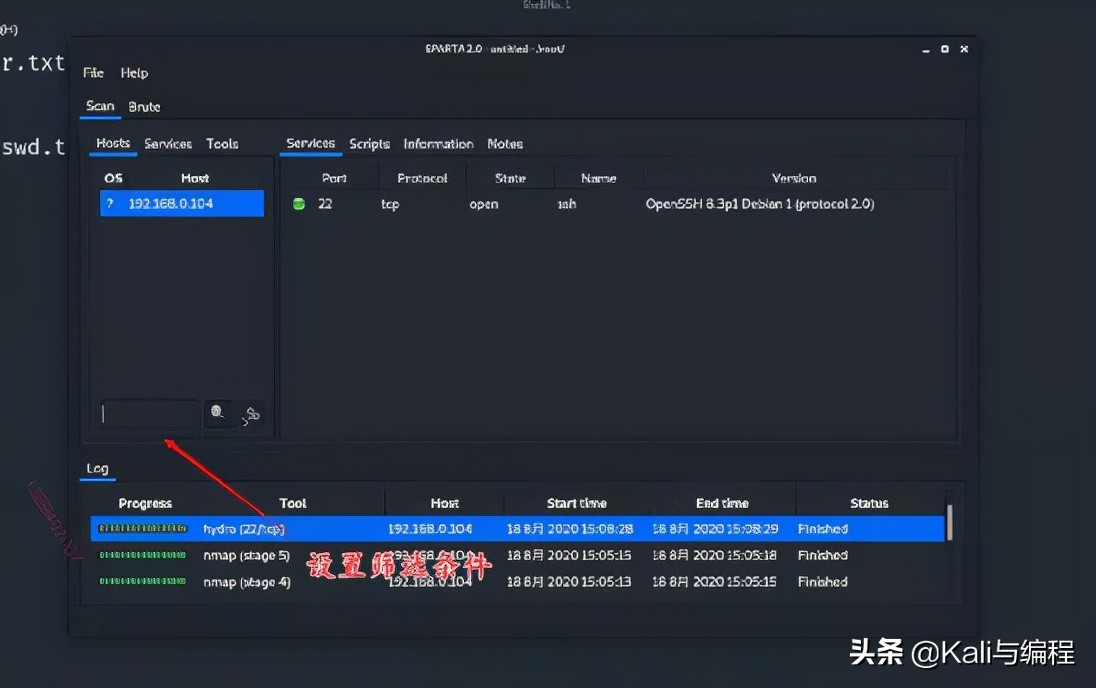Open the advanced filter options icon
This screenshot has height=688, width=1096.
[251, 415]
